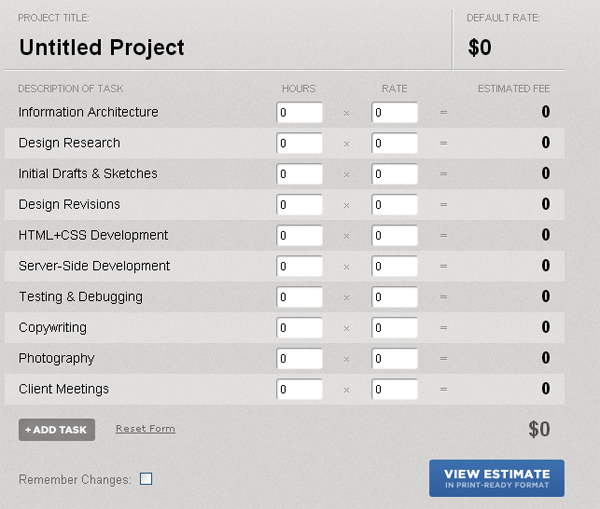Click the Photography rate input

pos(394,359)
